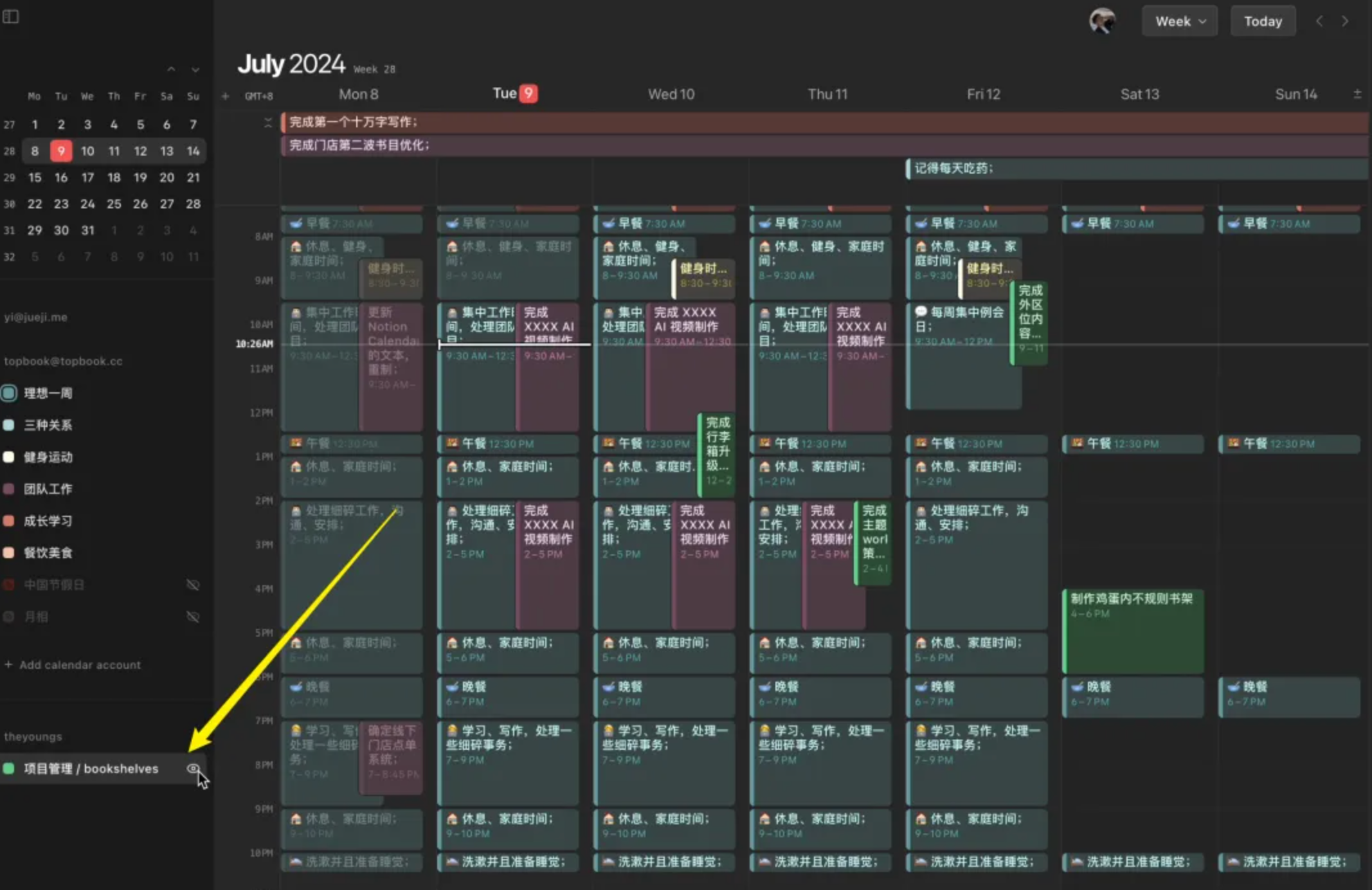Screen dimensions: 1372x890
Task: Collapse the all-day events section
Action: click(x=268, y=122)
